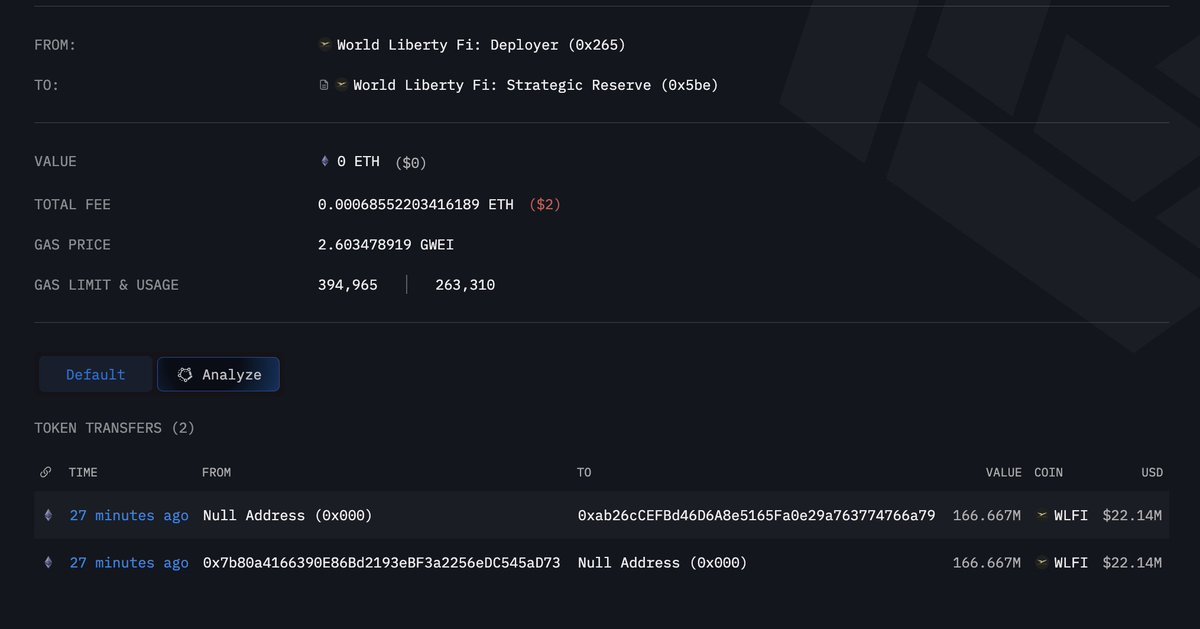This screenshot has width=1200, height=629.
Task: Click the VALUE column header
Action: tap(1002, 472)
